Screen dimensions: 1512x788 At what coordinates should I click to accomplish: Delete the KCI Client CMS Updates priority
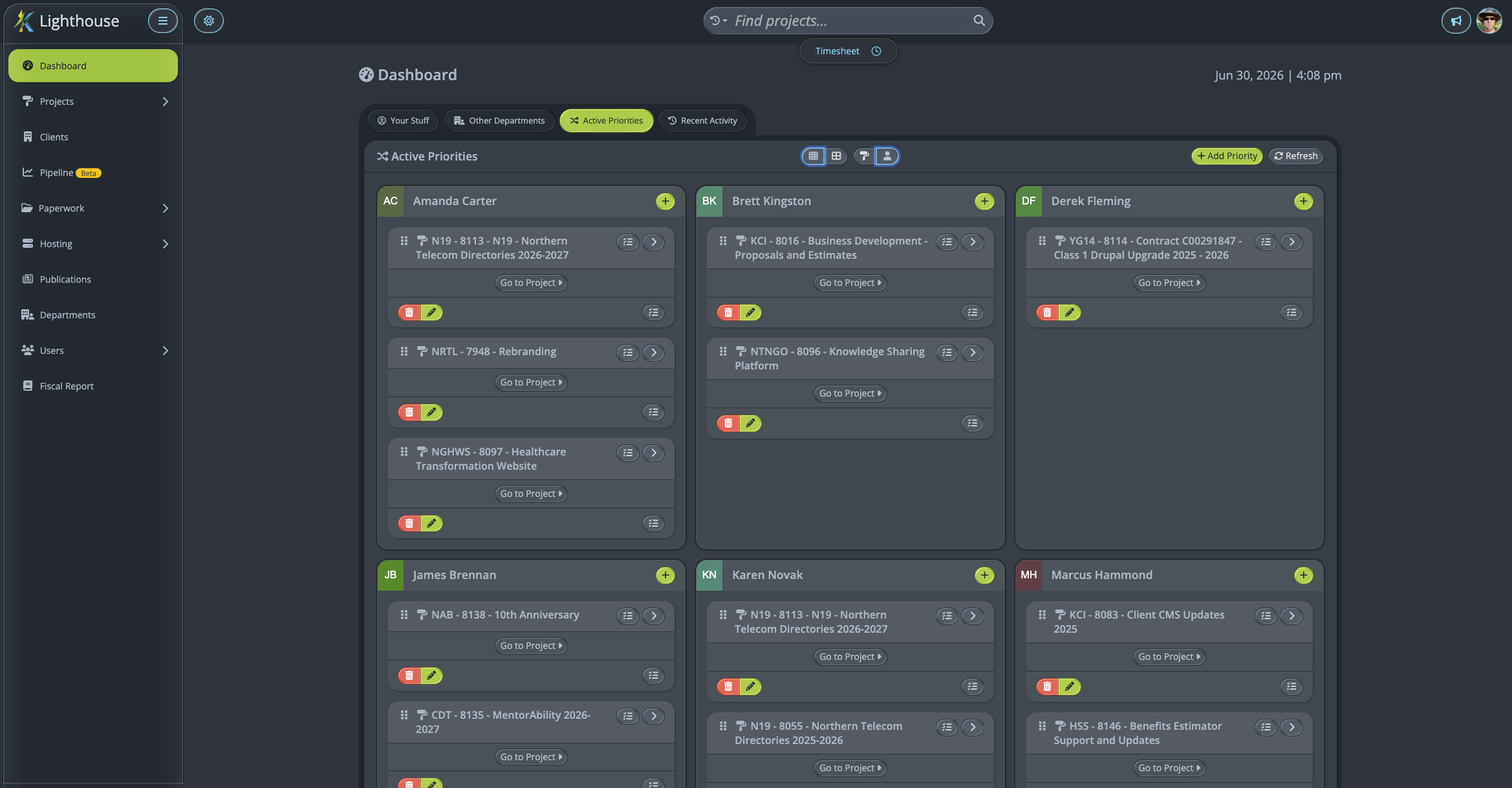[x=1048, y=686]
